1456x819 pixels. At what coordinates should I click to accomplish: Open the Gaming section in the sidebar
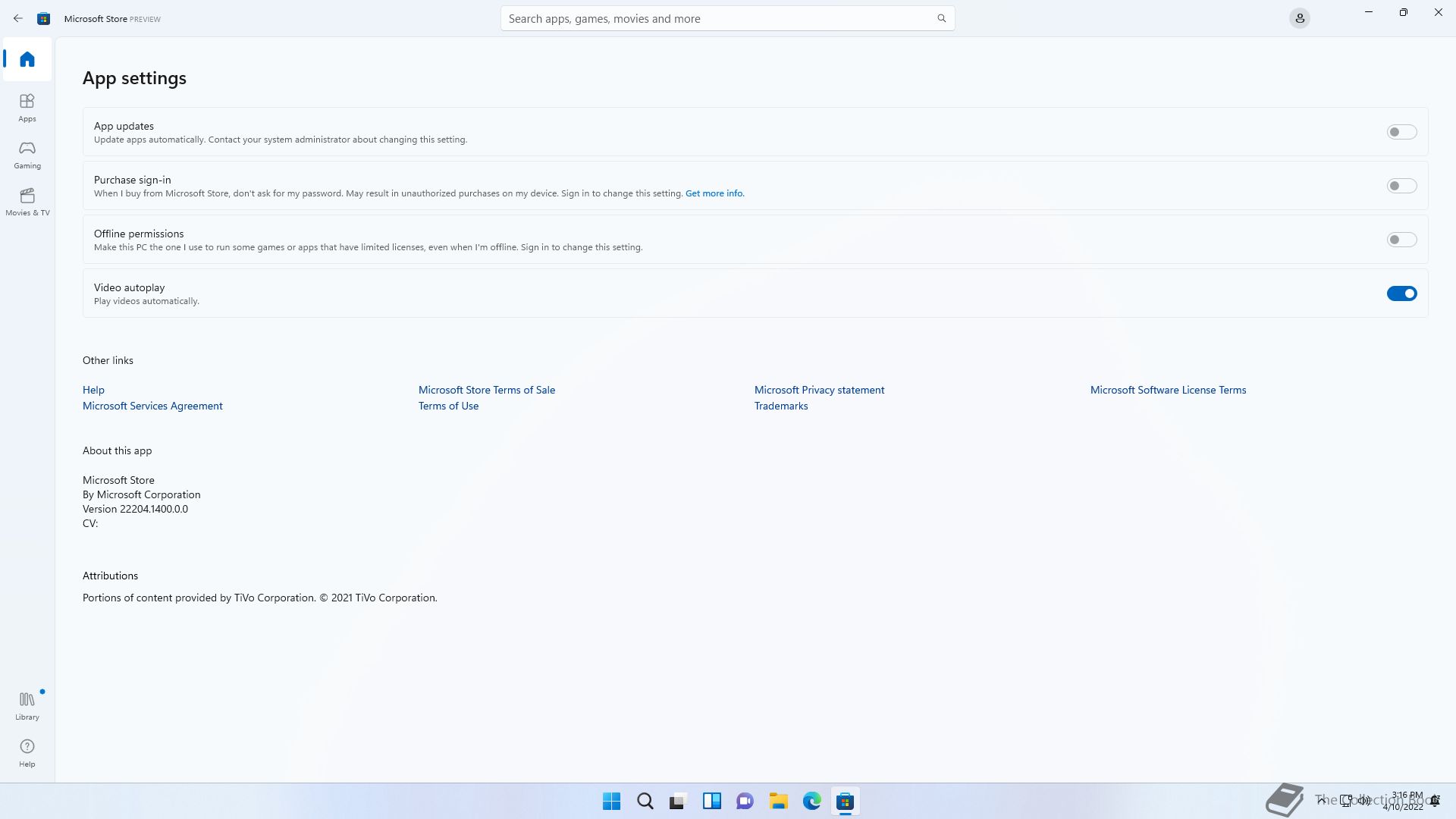(27, 155)
